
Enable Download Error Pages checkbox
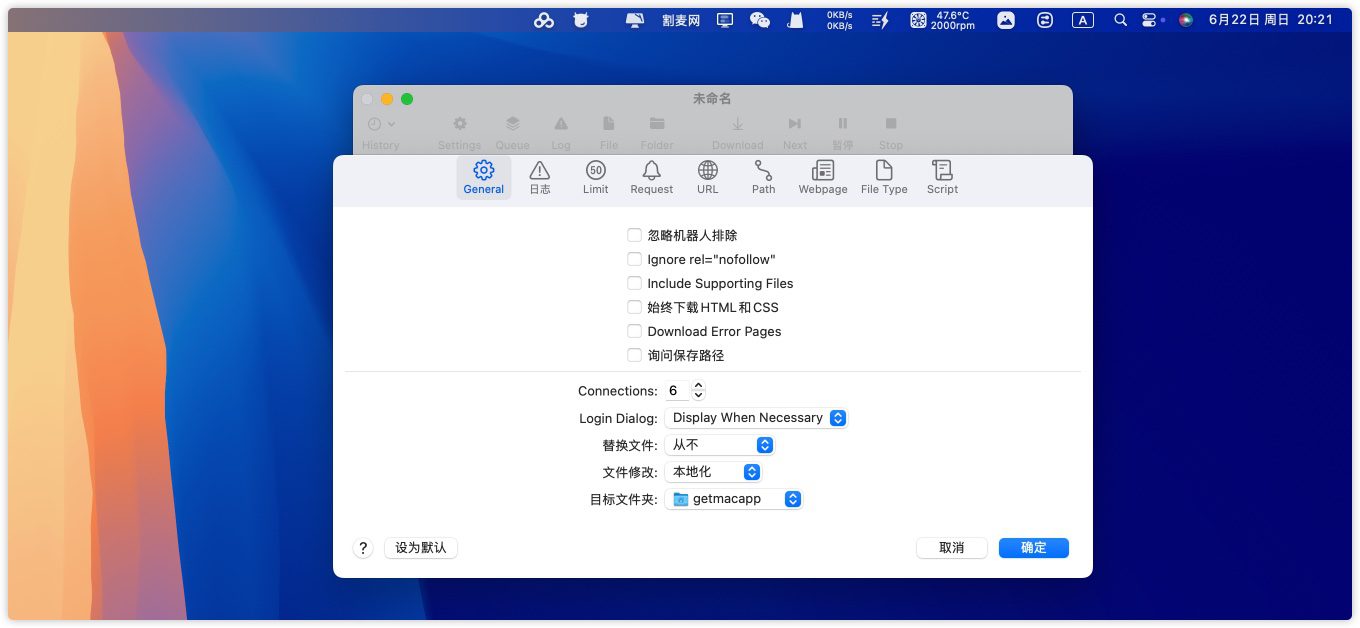[x=634, y=331]
